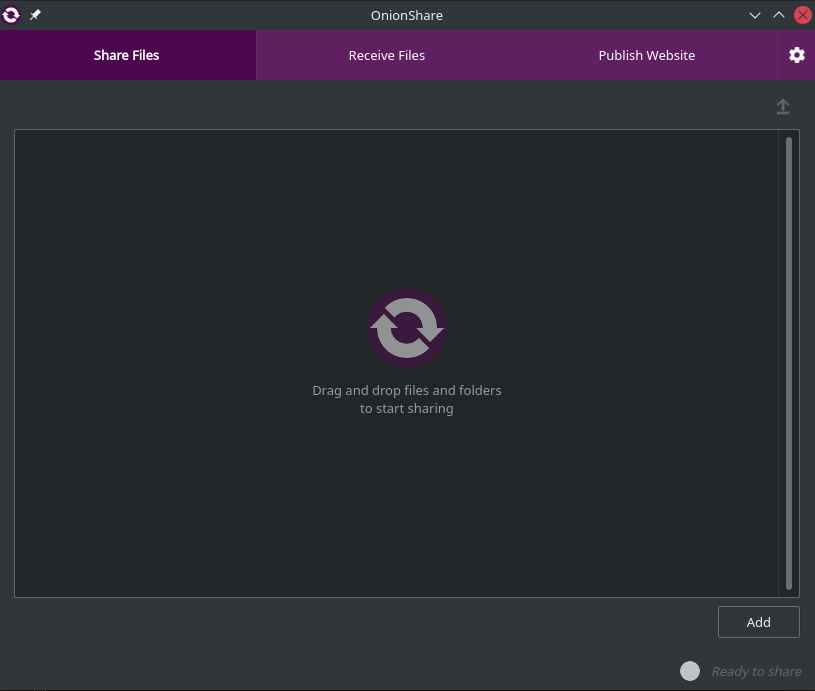
Task: Click the 'Ready to share' status text
Action: coord(756,671)
